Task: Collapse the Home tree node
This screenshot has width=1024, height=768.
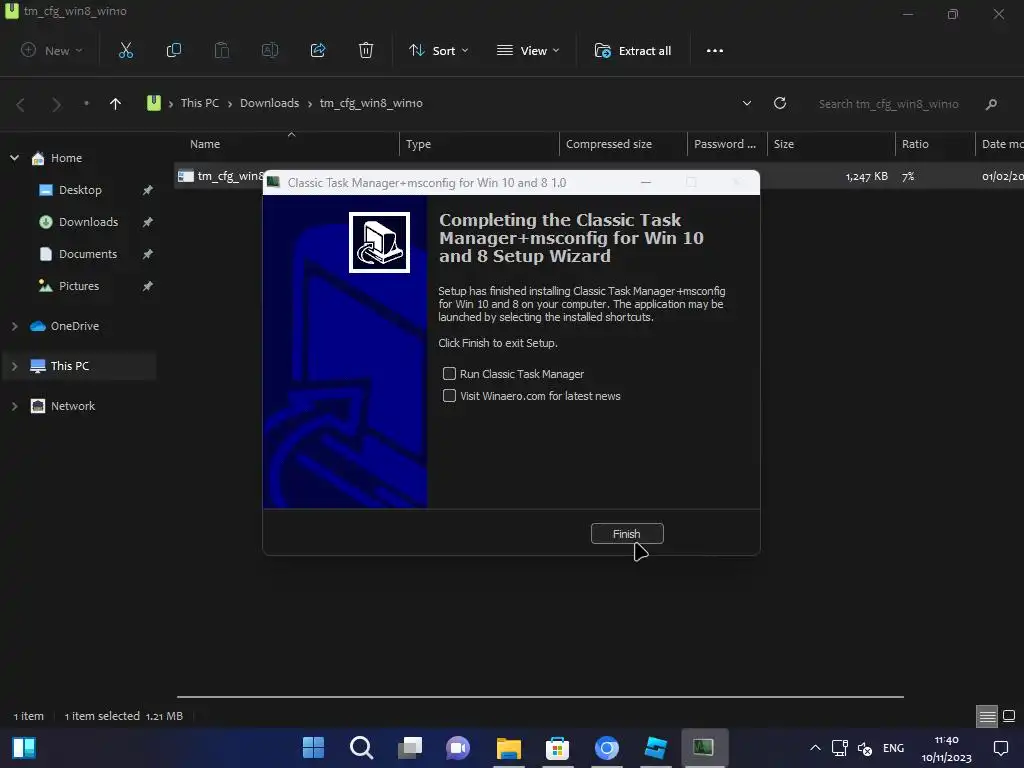Action: [x=14, y=158]
